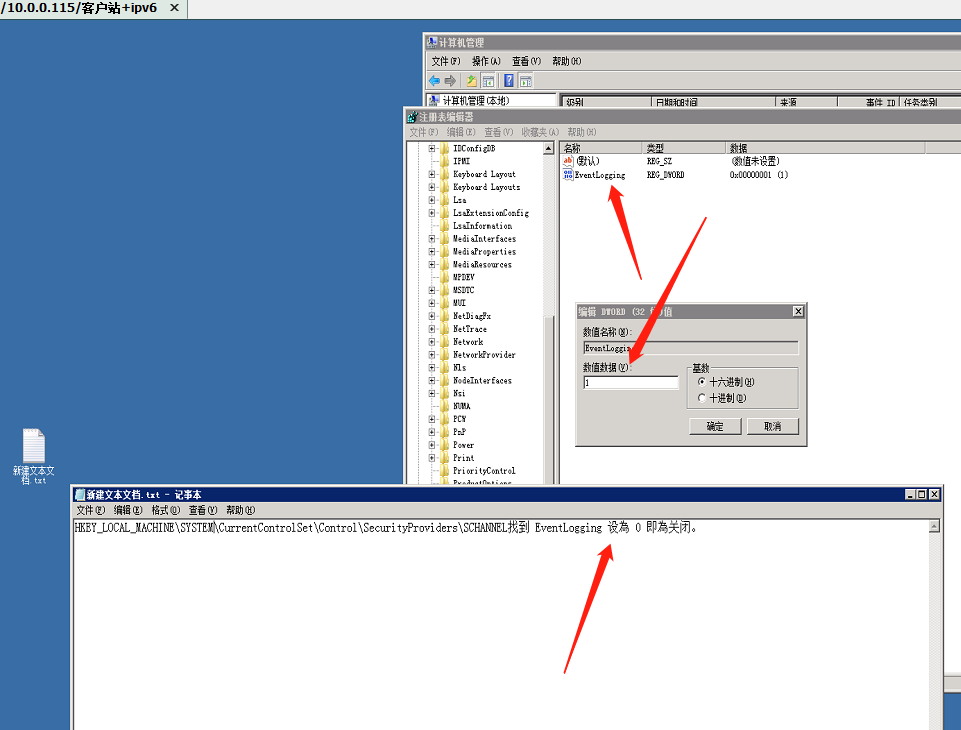Click the 确定 button in DWORD dialog
The width and height of the screenshot is (961, 730).
click(x=715, y=426)
